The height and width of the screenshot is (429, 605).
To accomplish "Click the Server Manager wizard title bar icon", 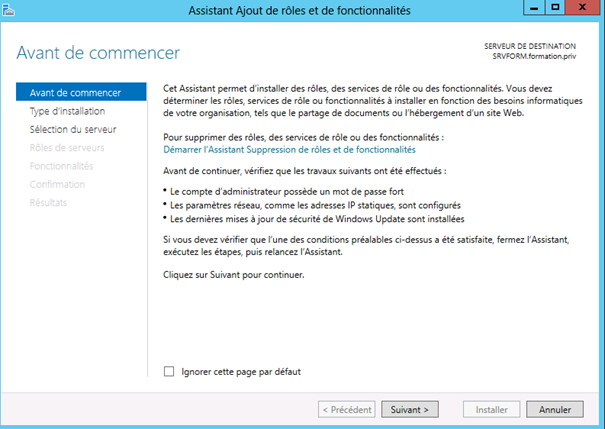I will [x=8, y=10].
